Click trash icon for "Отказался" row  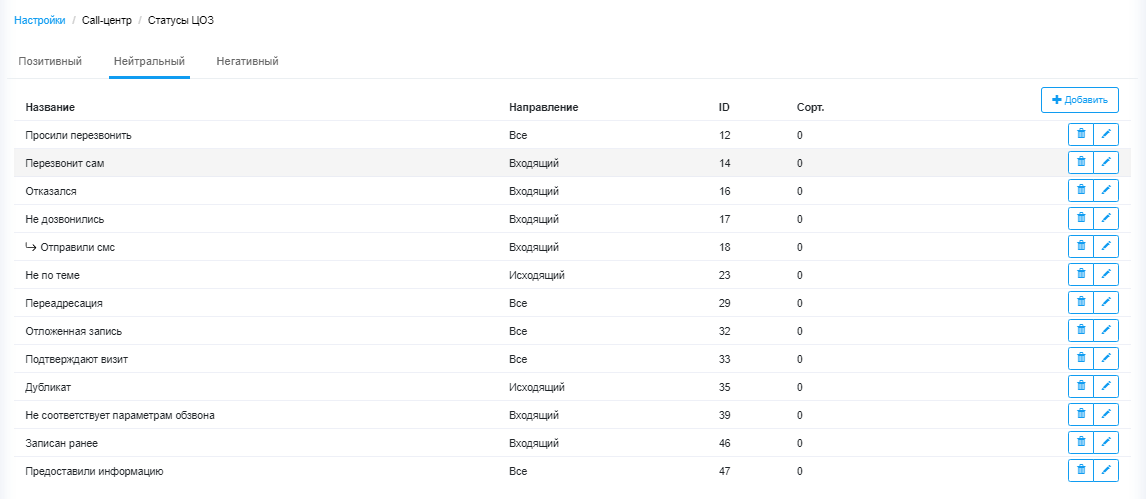point(1081,191)
